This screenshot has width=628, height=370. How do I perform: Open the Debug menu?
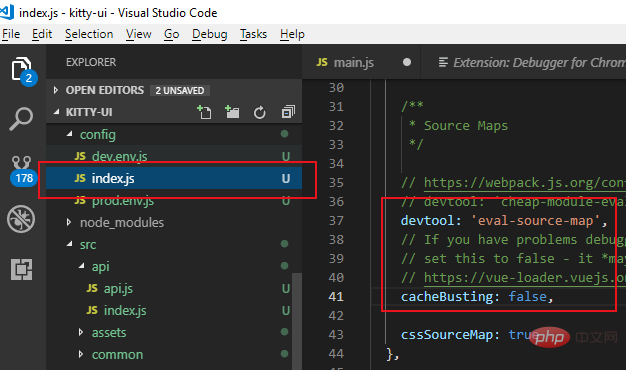pos(209,34)
